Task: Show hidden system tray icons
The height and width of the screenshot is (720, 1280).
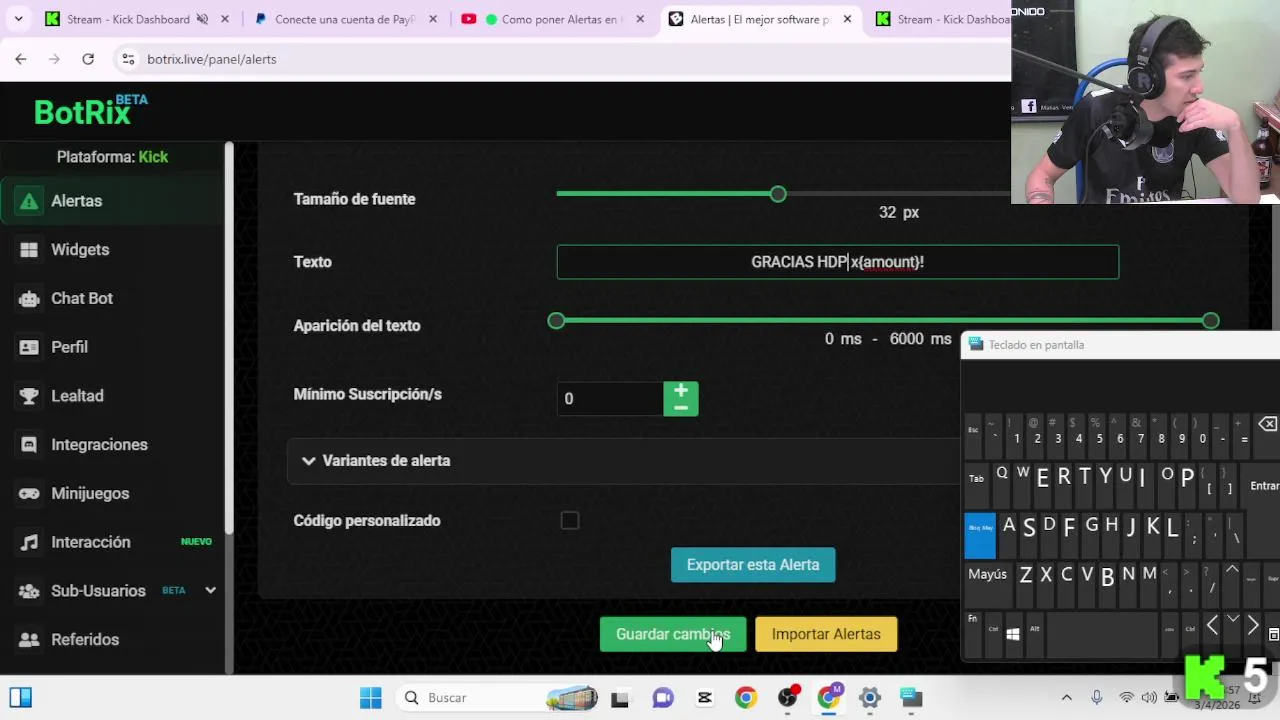Action: [x=1066, y=698]
